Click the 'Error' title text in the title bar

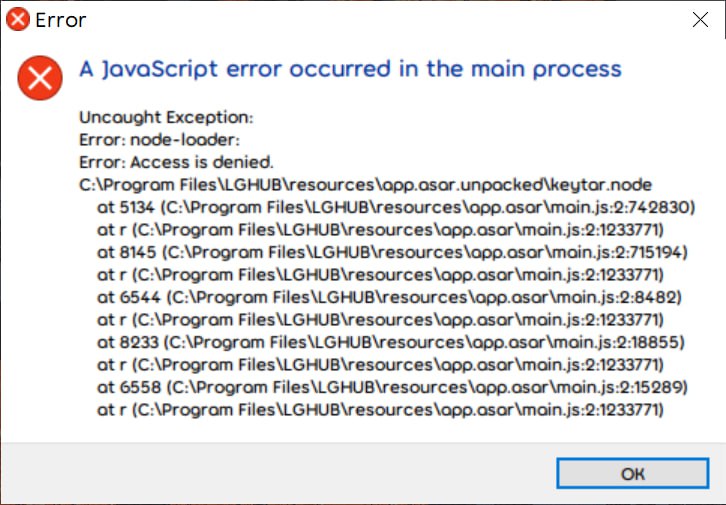tap(61, 20)
